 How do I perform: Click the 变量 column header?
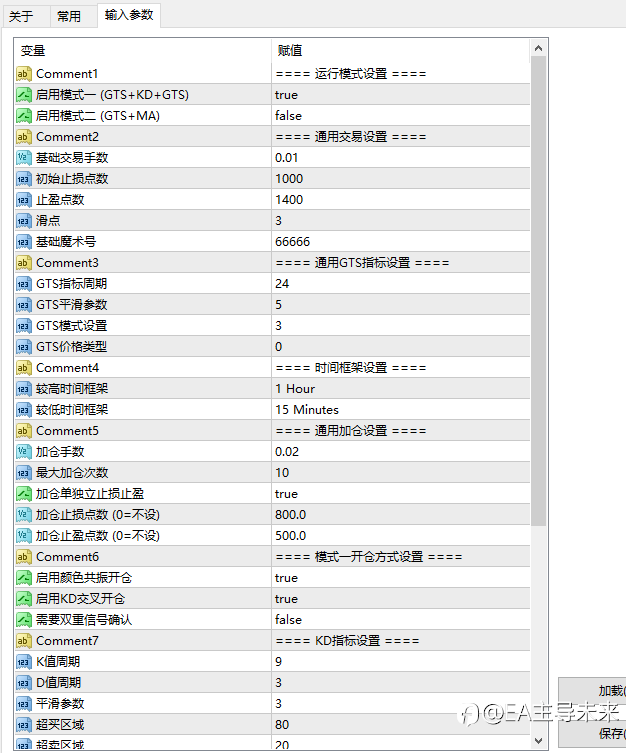click(x=143, y=51)
